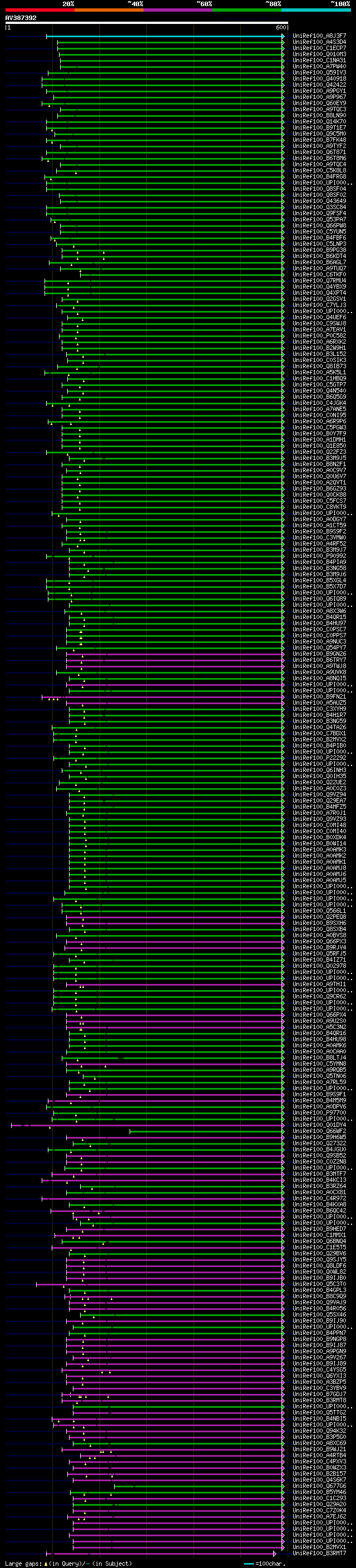Screen dimensions: 356x1568
Task: Open hit UniRef100_C1NA31
Action: click(319, 60)
